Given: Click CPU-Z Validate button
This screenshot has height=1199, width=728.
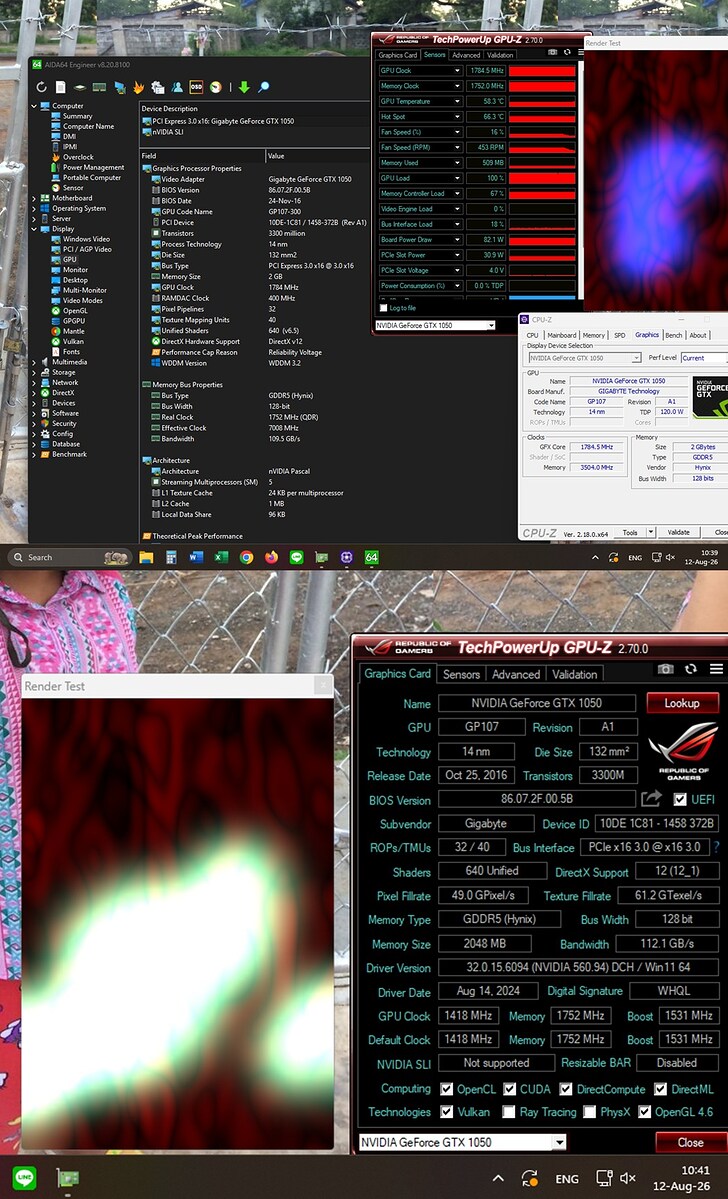Looking at the screenshot, I should point(678,532).
